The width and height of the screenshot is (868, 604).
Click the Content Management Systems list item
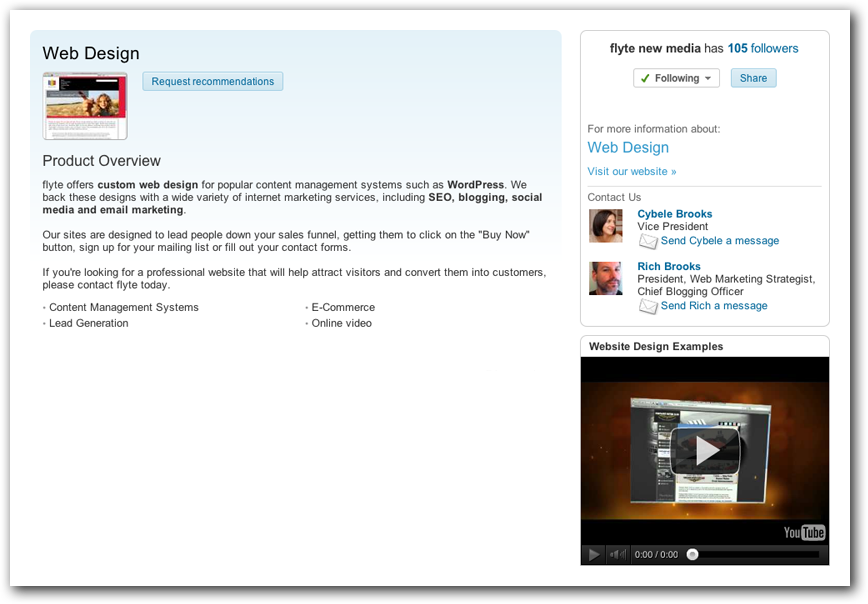[x=123, y=307]
